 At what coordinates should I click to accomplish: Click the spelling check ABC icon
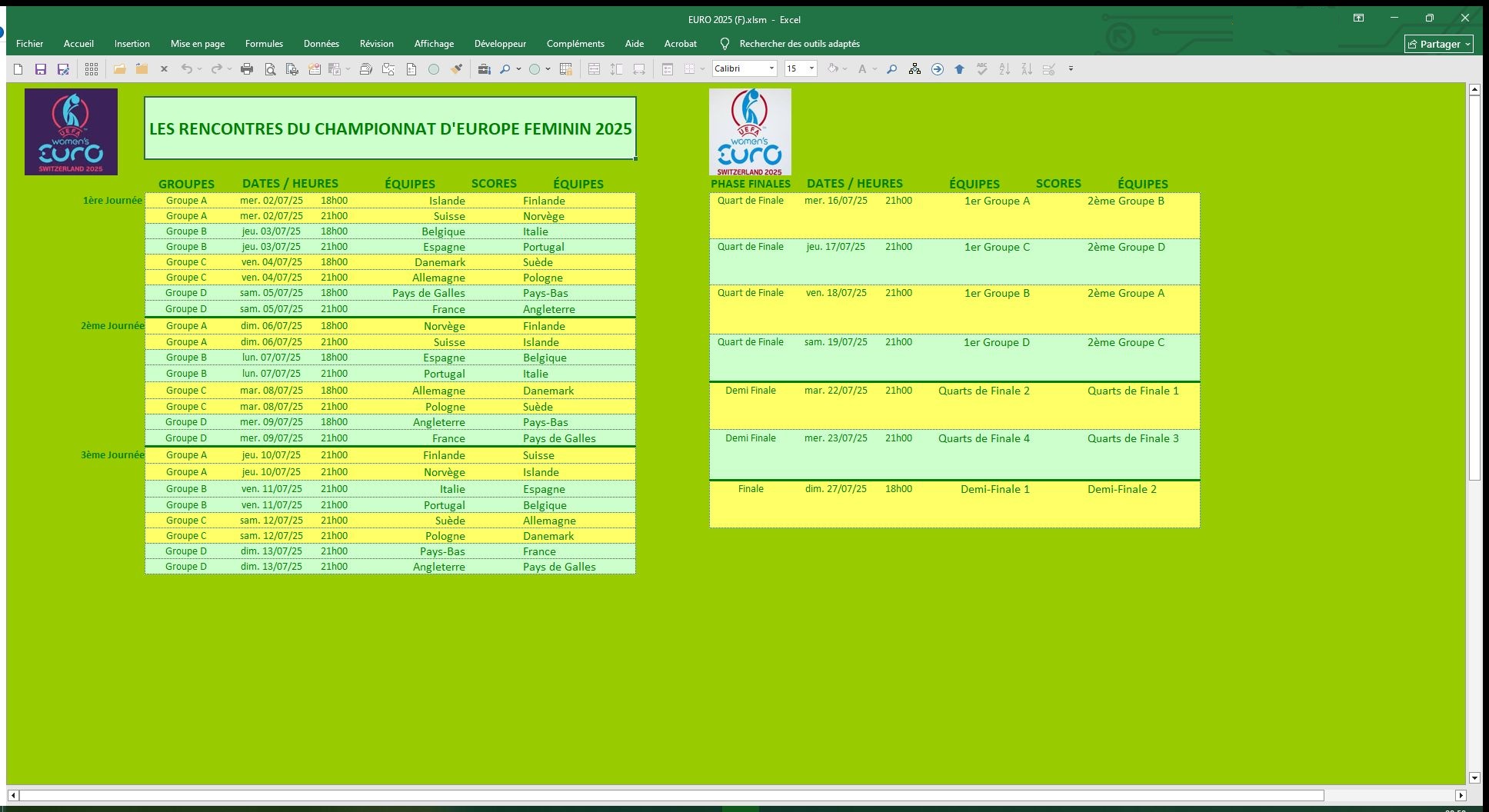pyautogui.click(x=982, y=69)
